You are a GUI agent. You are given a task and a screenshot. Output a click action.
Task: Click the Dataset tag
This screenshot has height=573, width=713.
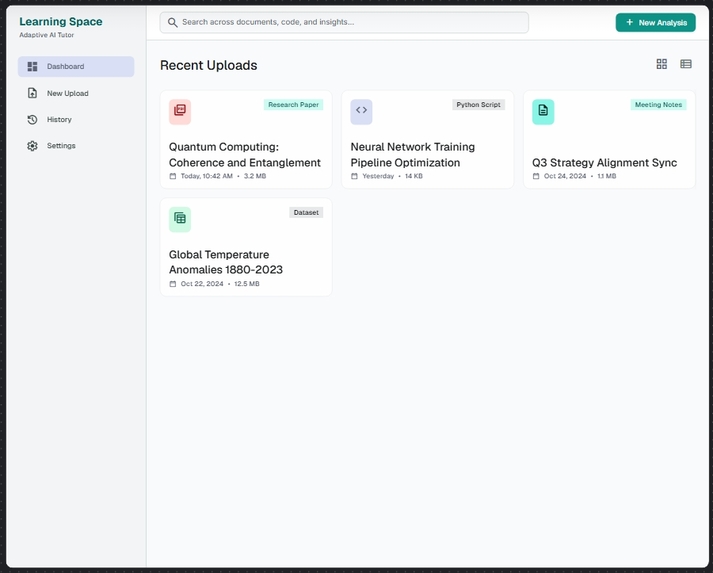coord(306,212)
